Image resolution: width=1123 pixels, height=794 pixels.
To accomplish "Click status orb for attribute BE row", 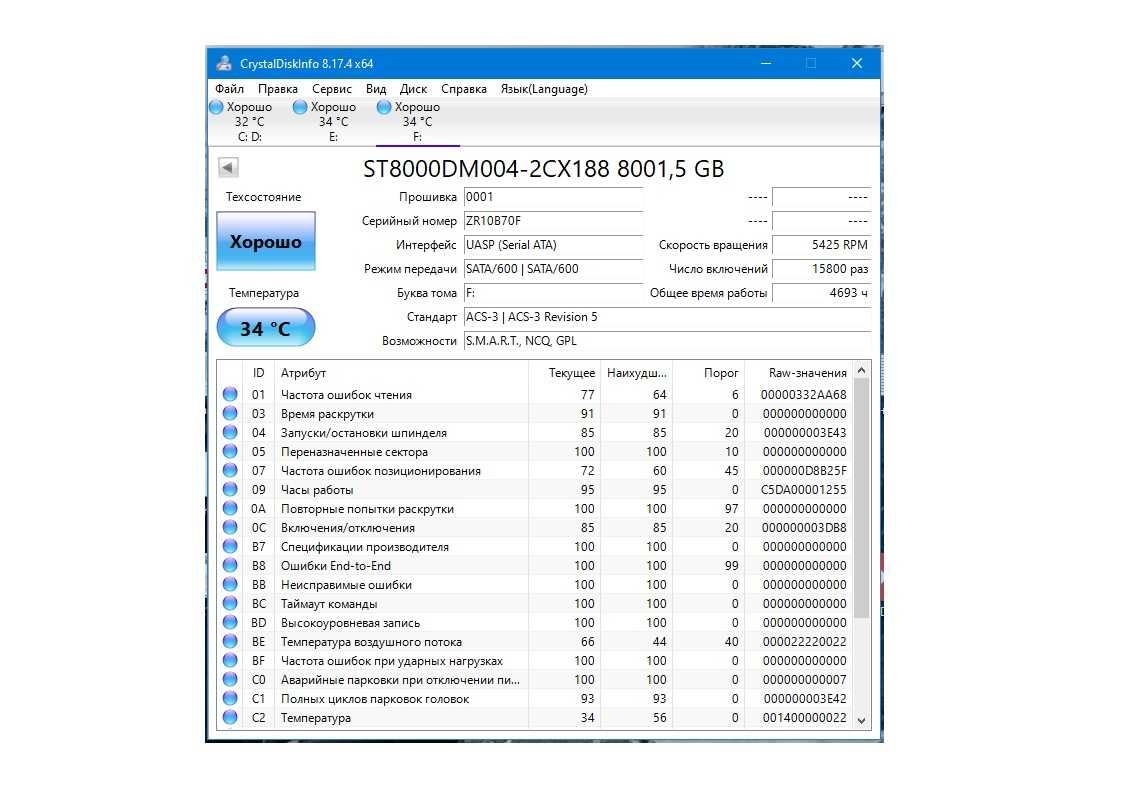I will 230,641.
